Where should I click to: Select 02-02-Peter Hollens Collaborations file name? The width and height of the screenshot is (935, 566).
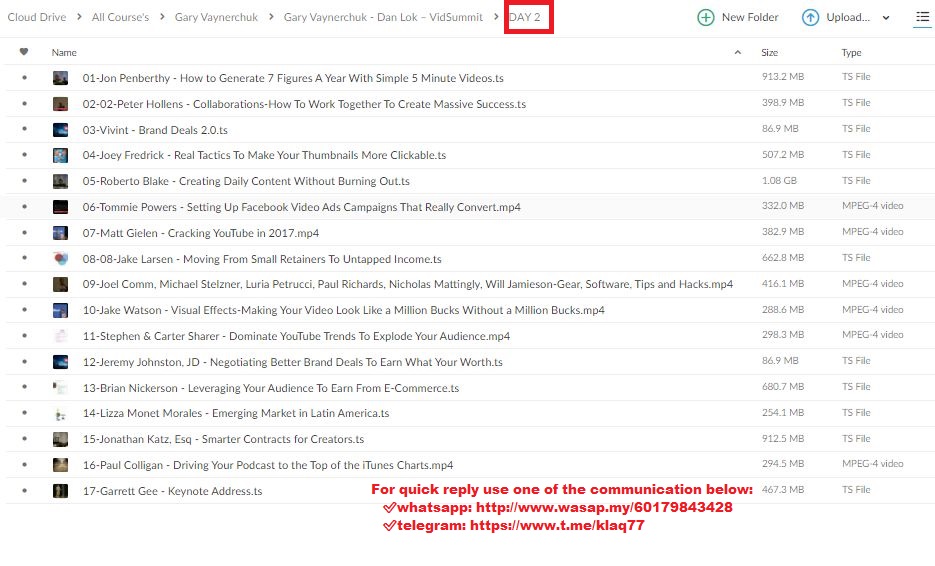pos(304,104)
